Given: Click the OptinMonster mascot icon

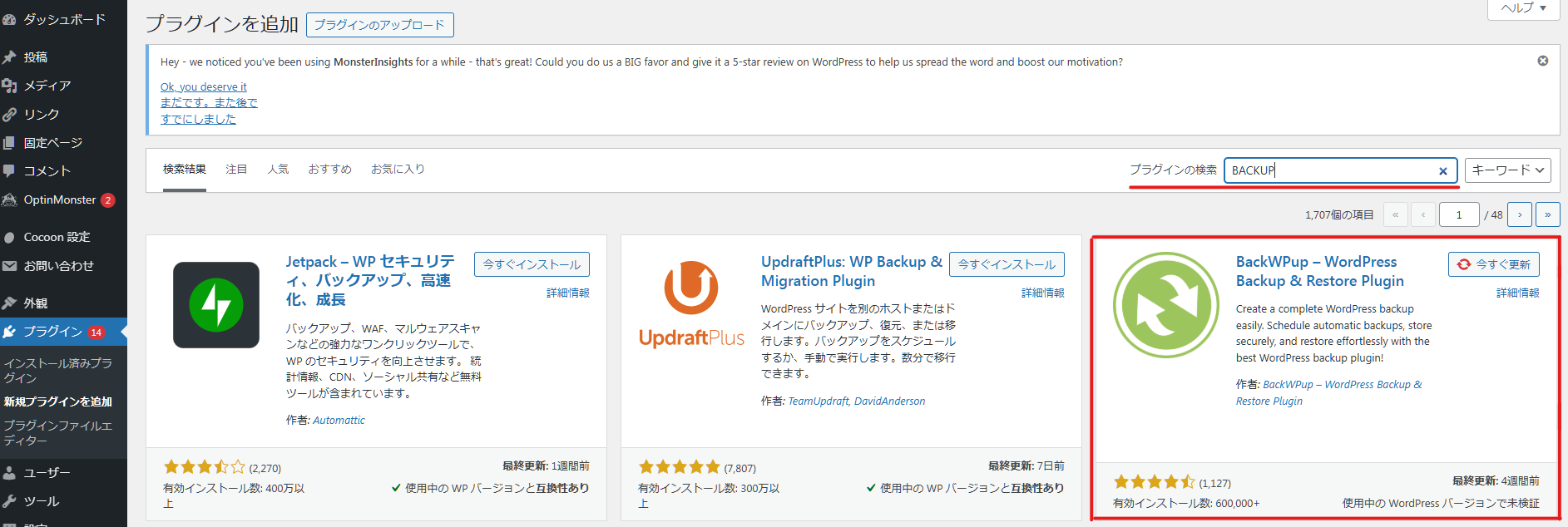Looking at the screenshot, I should [x=9, y=199].
